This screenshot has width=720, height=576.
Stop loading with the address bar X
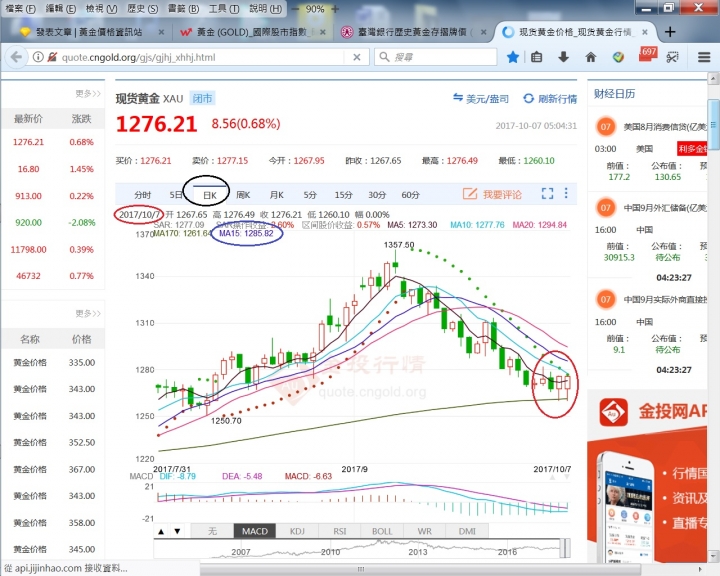click(x=357, y=57)
